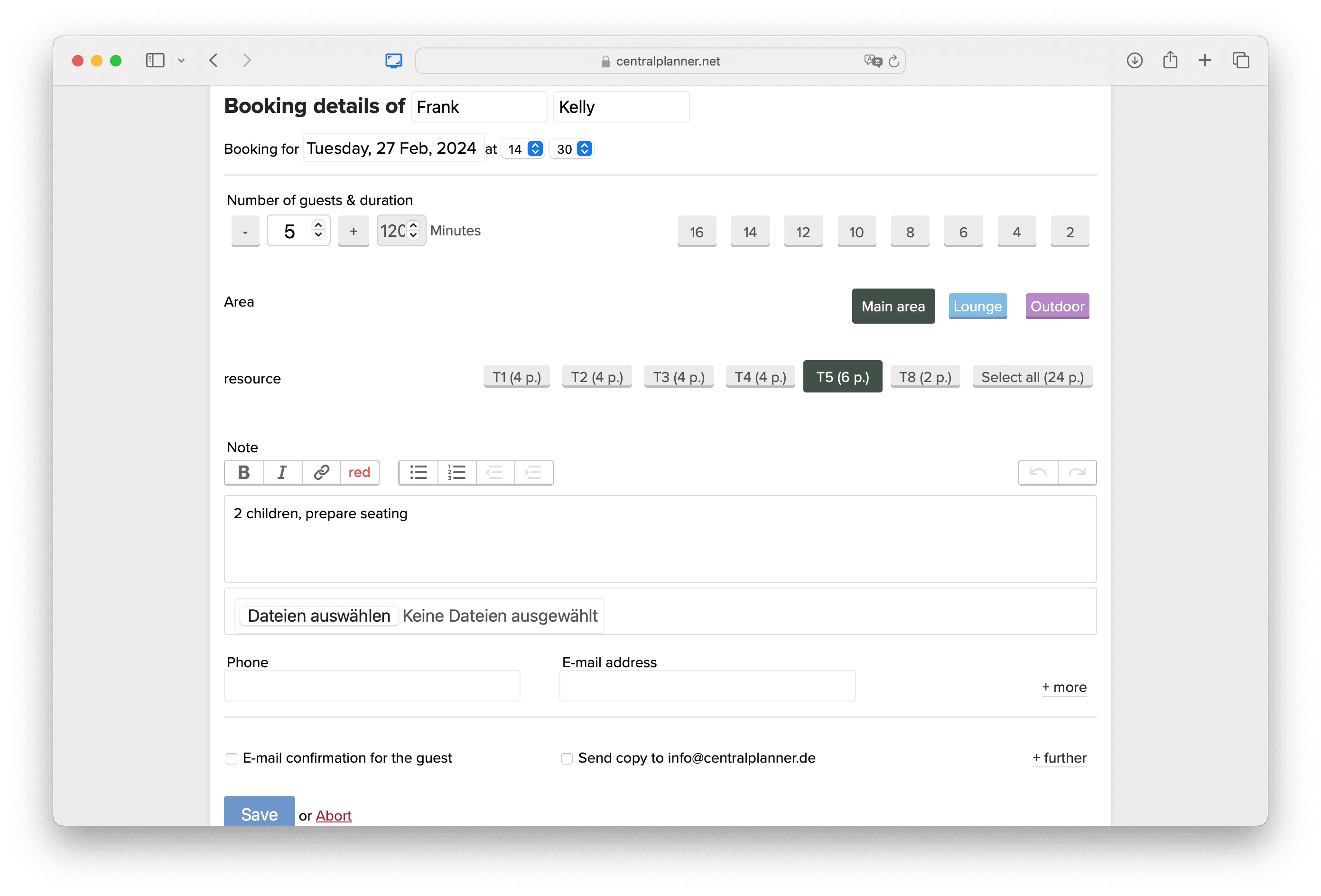Click the last name field containing Kelly

click(x=621, y=107)
